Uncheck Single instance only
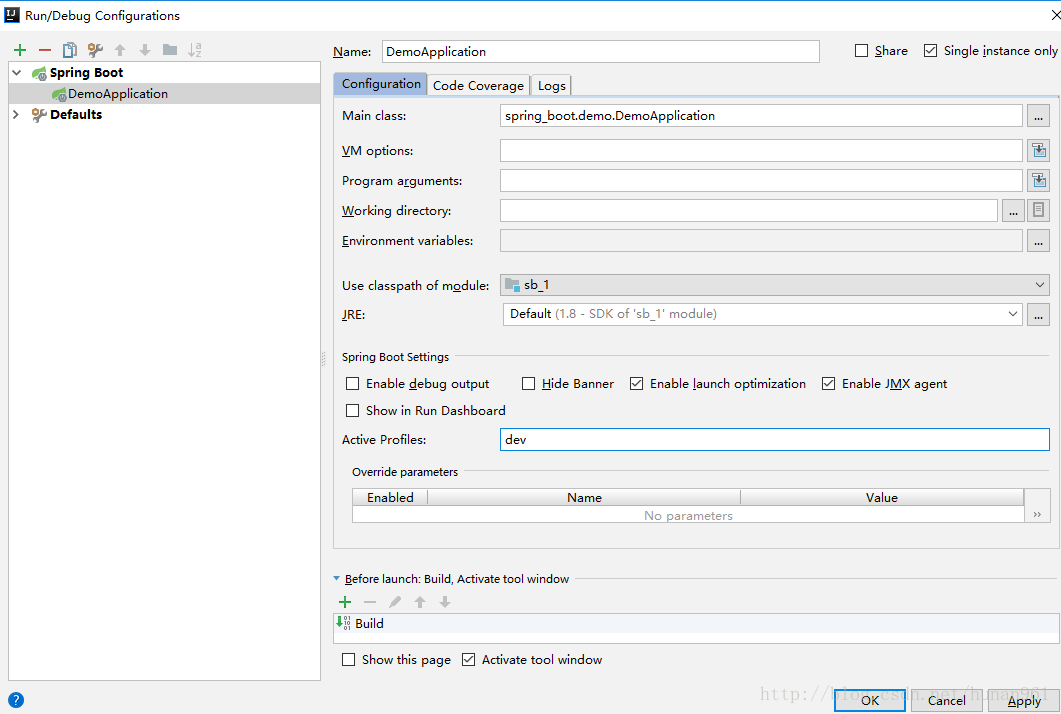The width and height of the screenshot is (1061, 714). pyautogui.click(x=930, y=51)
